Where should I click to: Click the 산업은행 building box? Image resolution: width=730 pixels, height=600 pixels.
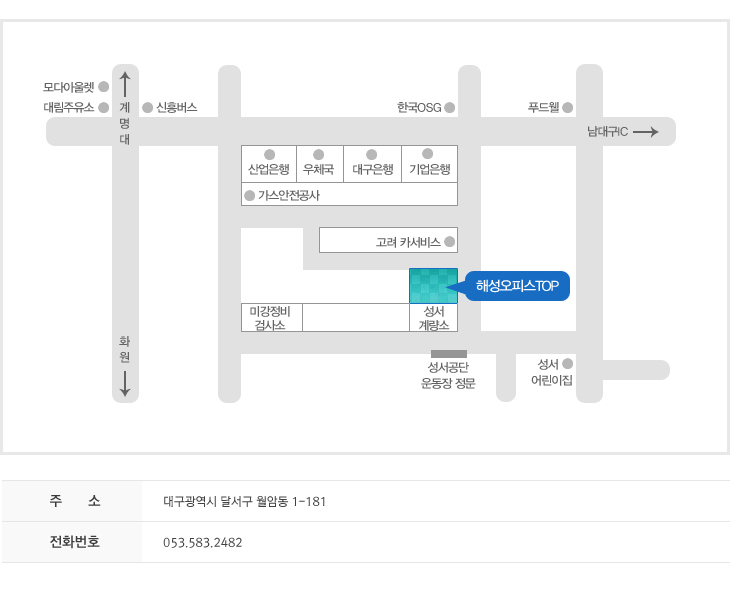tap(269, 163)
